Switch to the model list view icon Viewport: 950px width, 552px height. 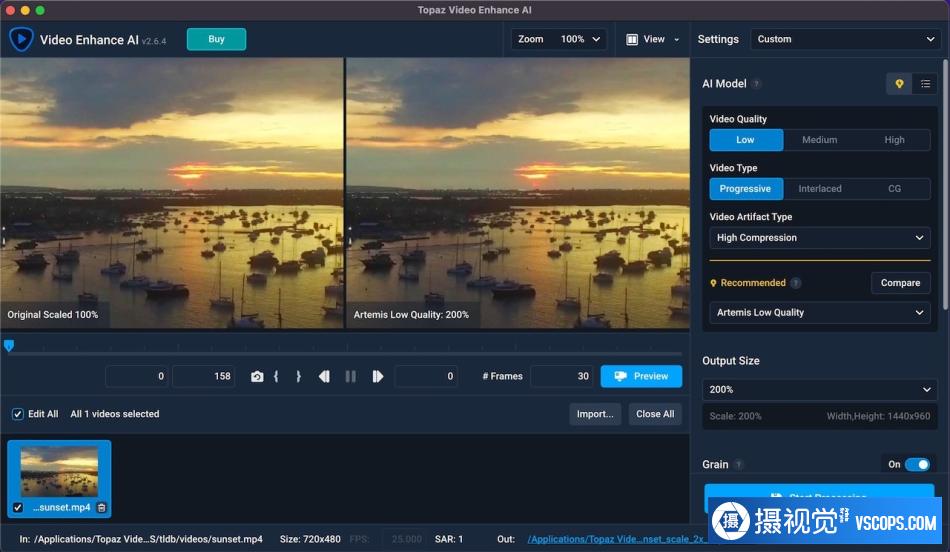pyautogui.click(x=925, y=84)
